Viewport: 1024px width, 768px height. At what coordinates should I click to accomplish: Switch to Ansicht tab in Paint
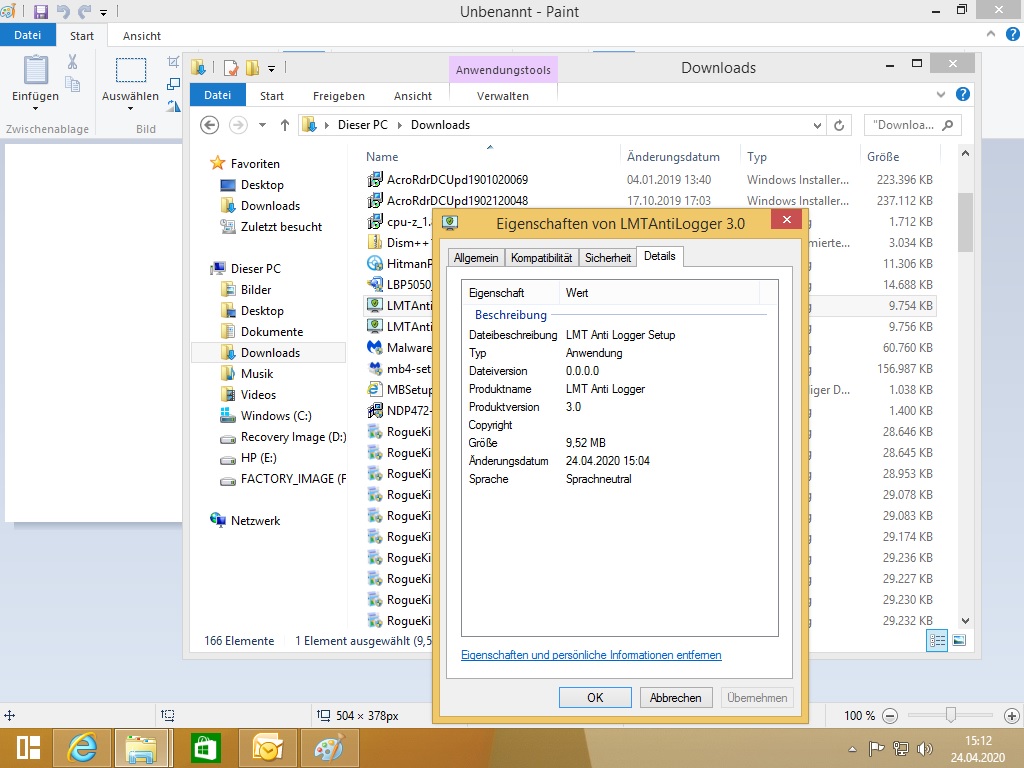click(142, 36)
